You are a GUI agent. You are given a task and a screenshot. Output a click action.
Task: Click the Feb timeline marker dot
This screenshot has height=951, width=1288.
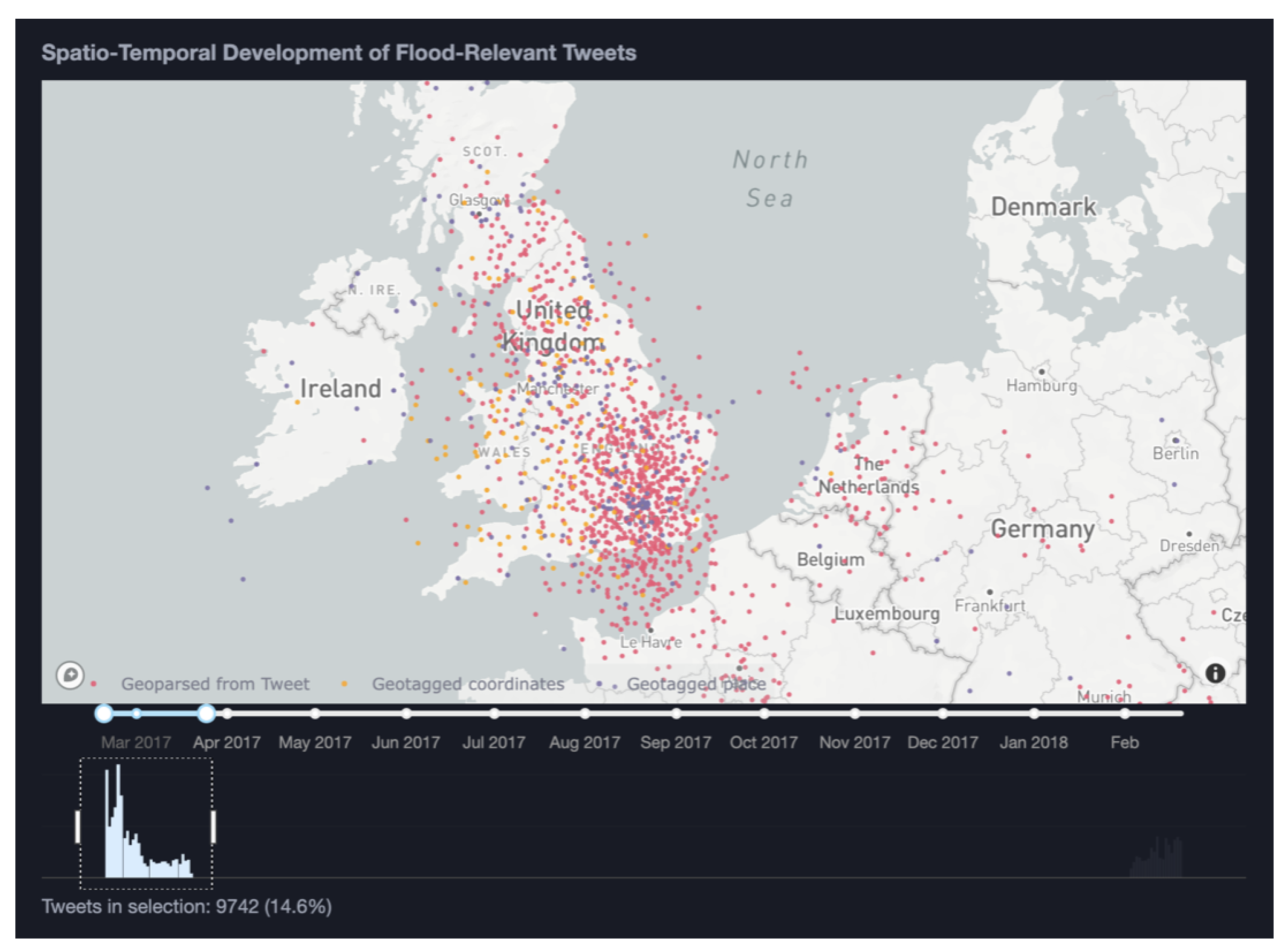tap(1125, 713)
